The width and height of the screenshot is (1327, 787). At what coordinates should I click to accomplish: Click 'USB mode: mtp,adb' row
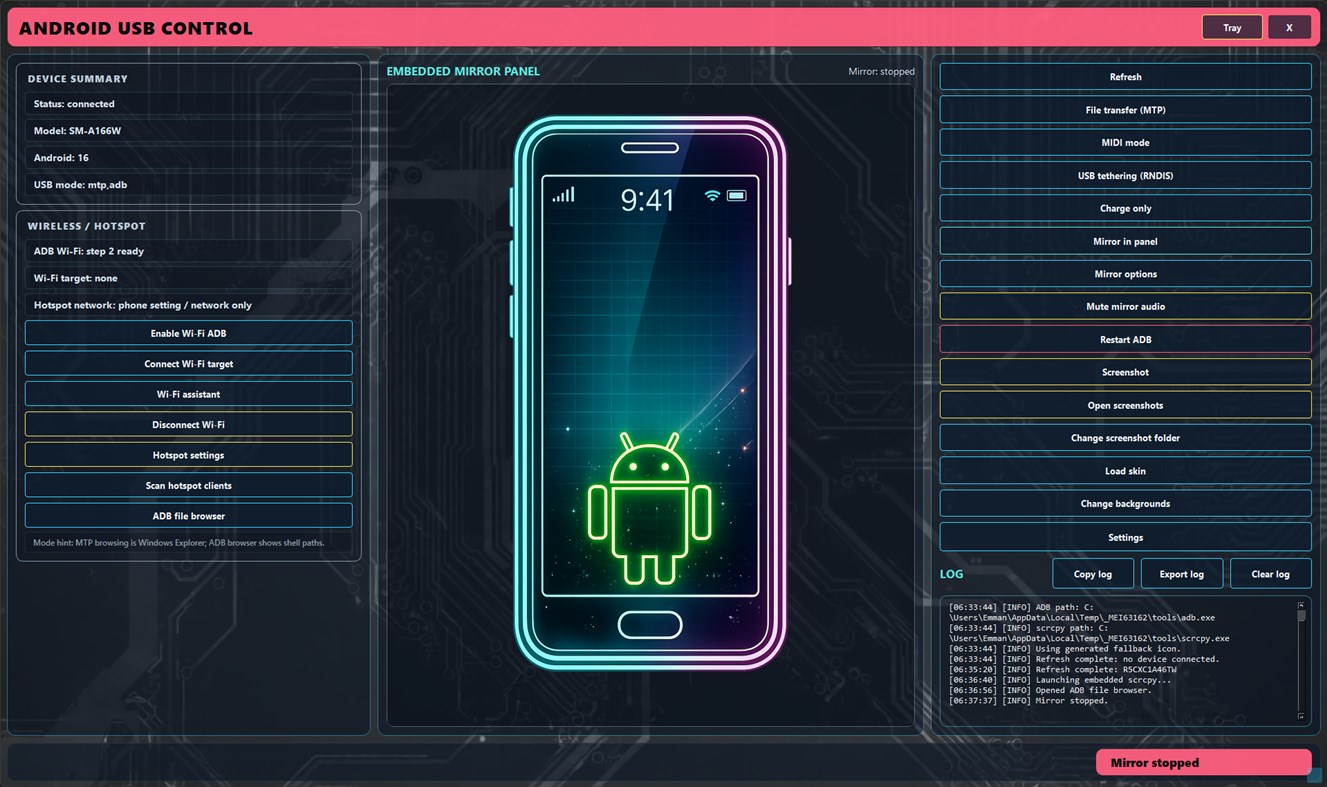pos(189,185)
